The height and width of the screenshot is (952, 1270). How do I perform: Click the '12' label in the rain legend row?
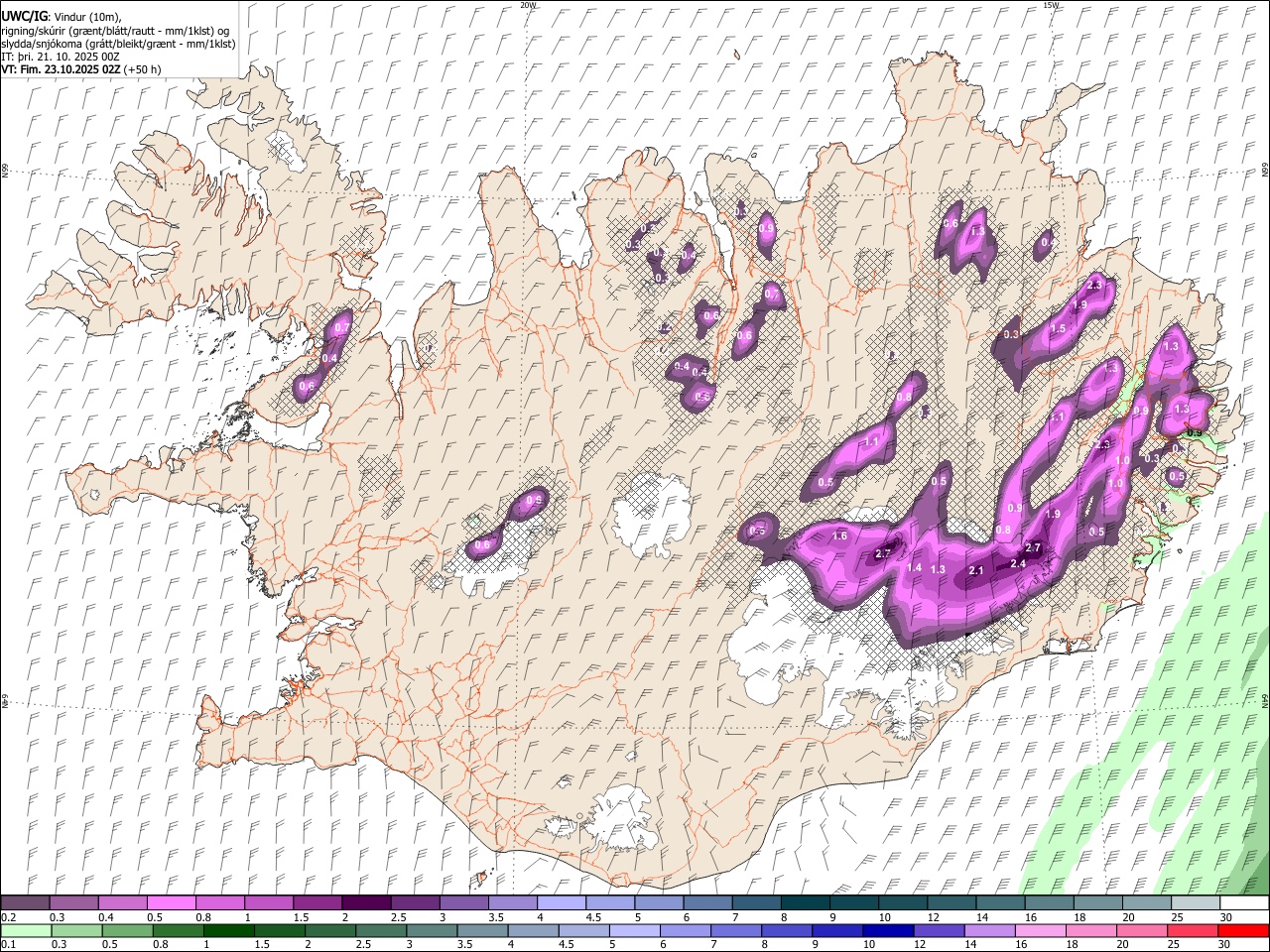920,944
